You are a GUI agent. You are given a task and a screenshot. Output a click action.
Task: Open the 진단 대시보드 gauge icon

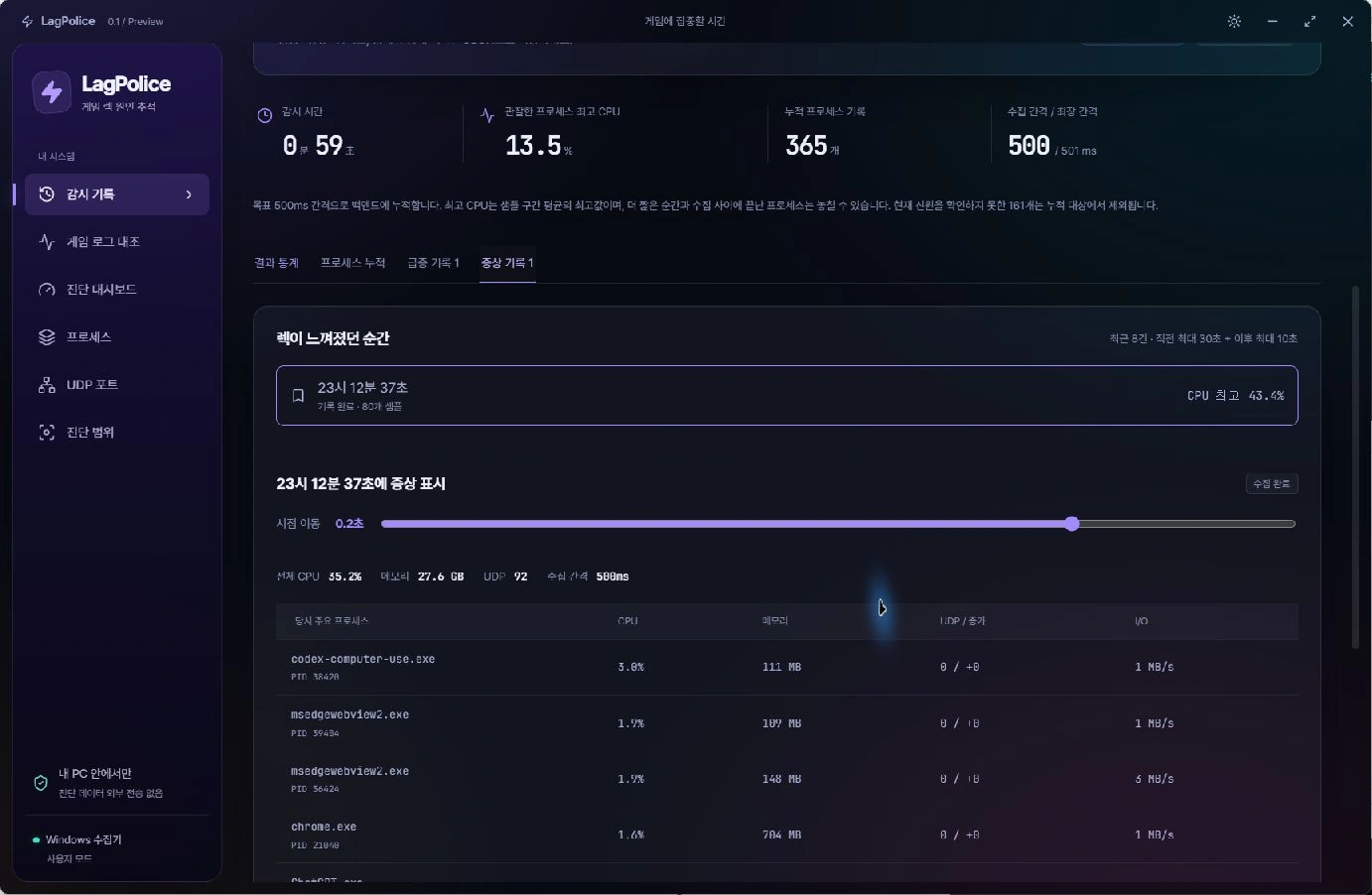[x=47, y=289]
